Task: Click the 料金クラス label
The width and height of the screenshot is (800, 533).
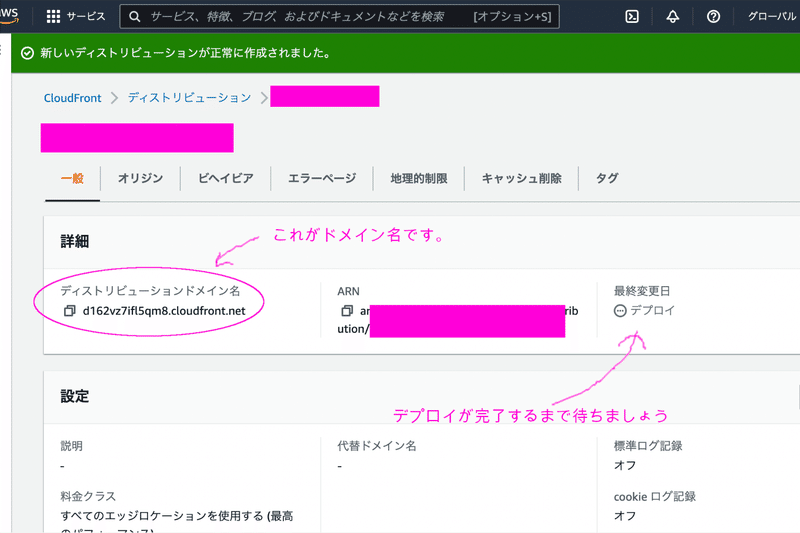Action: 88,496
